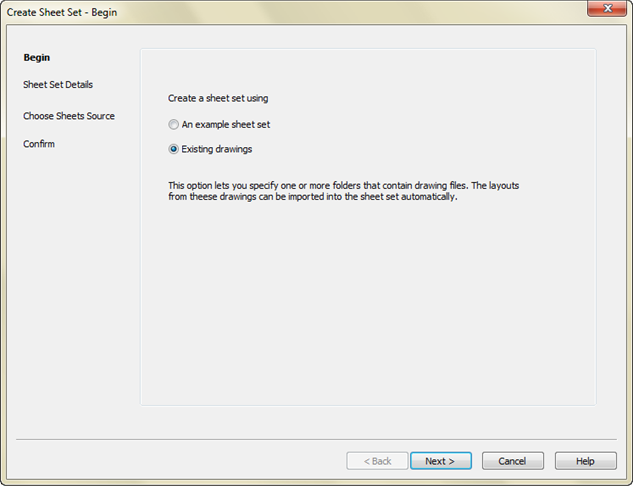Click the 'Next >' button
Screen dimensions: 633x486
coord(440,461)
